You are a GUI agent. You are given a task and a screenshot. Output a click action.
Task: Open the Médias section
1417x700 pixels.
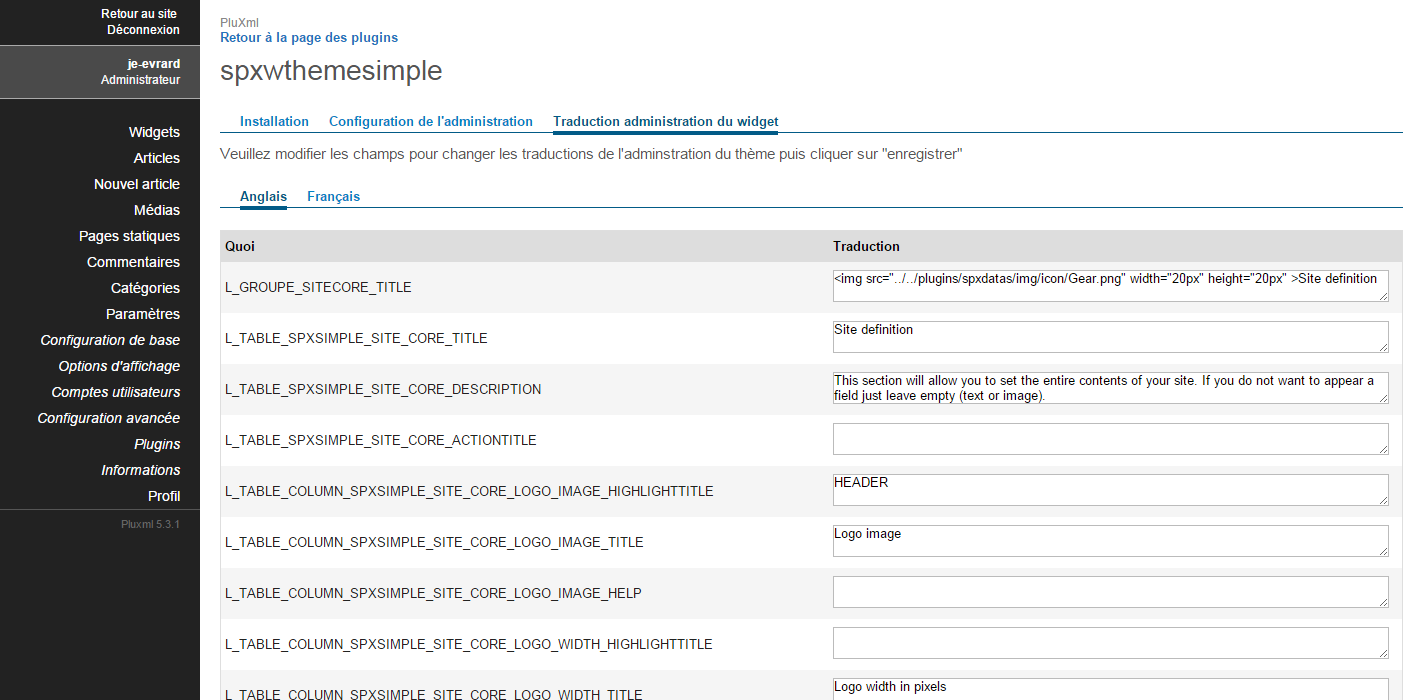pyautogui.click(x=157, y=210)
